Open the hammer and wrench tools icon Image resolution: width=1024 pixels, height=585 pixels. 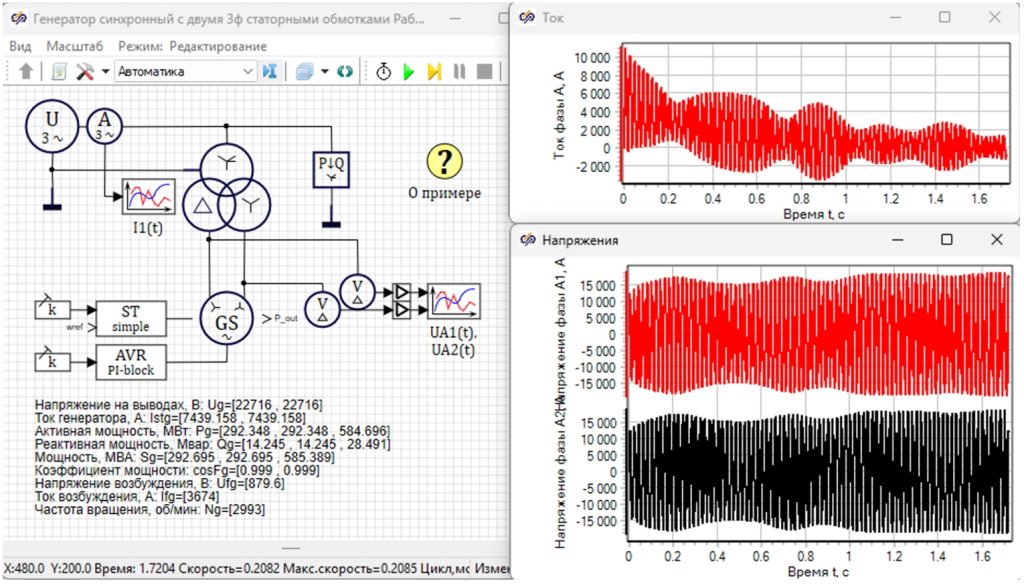pyautogui.click(x=85, y=71)
